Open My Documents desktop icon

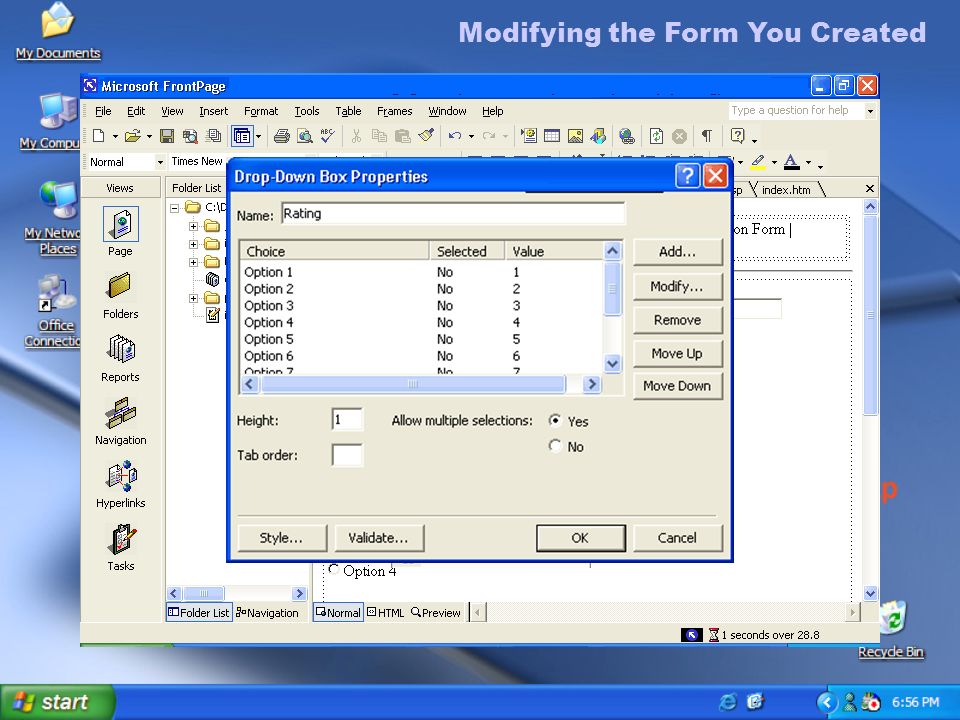(58, 31)
